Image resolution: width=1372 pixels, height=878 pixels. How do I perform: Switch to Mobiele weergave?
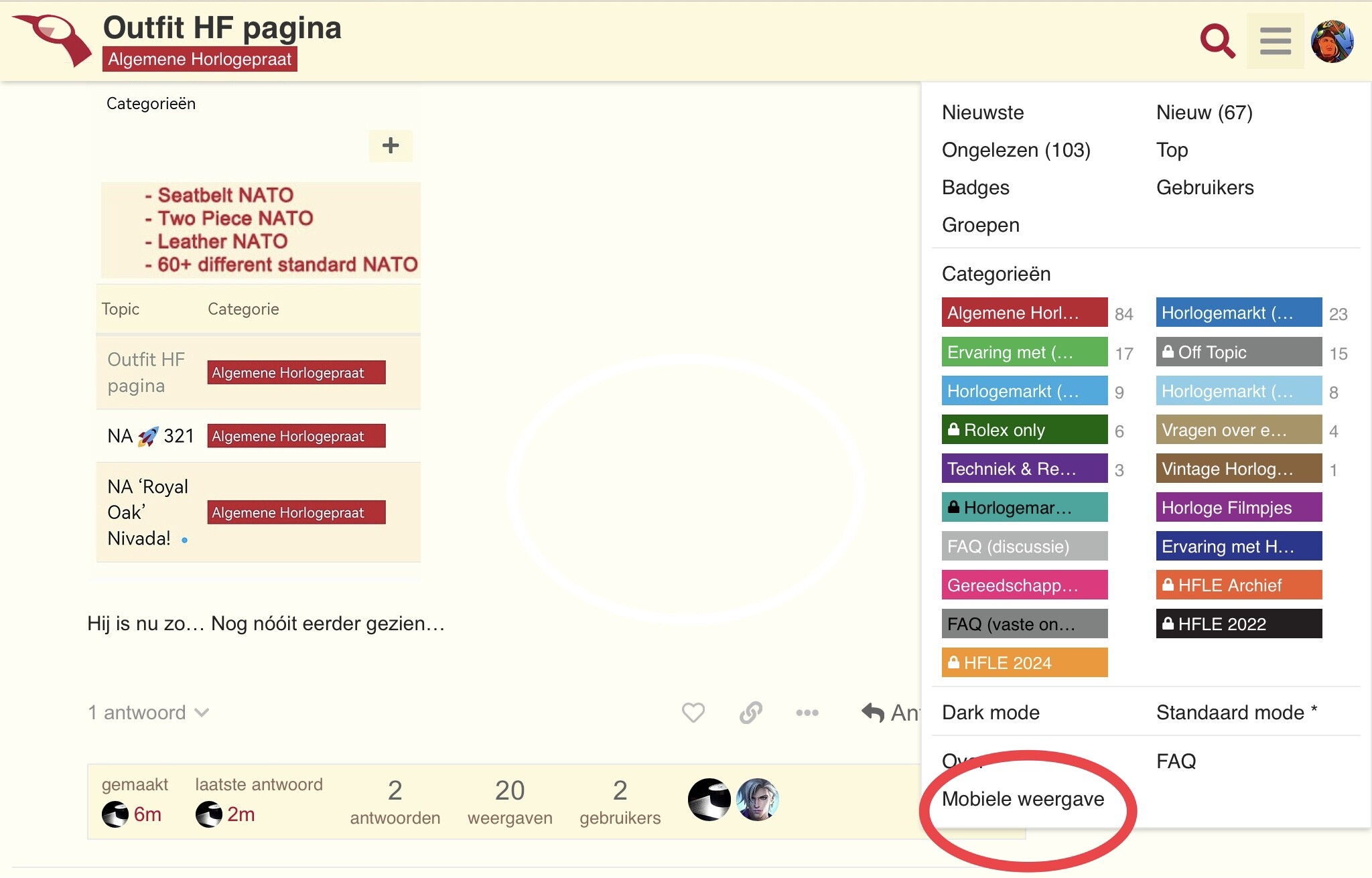pyautogui.click(x=1023, y=799)
